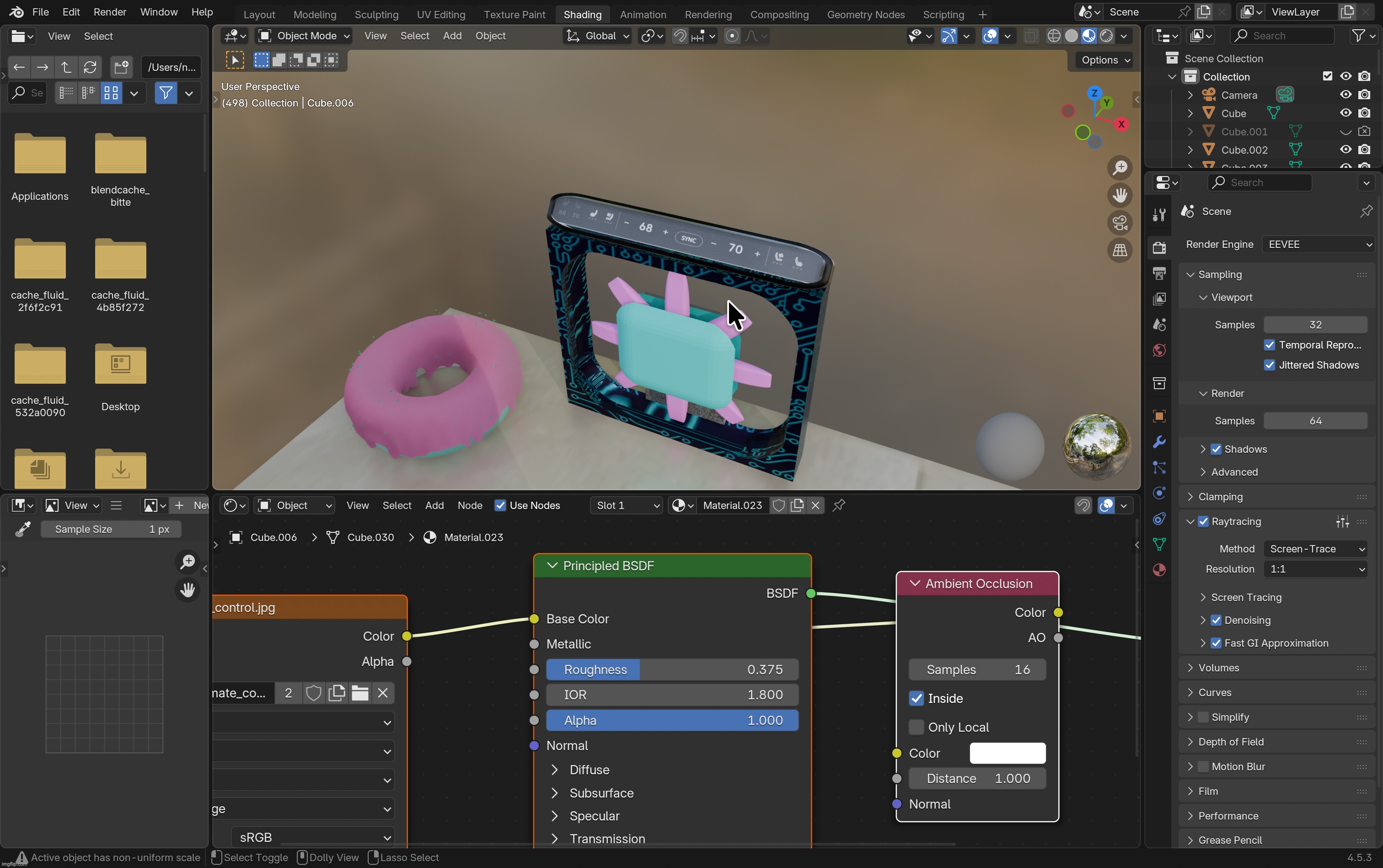Open the Render Engine dropdown
The height and width of the screenshot is (868, 1383).
pos(1319,244)
